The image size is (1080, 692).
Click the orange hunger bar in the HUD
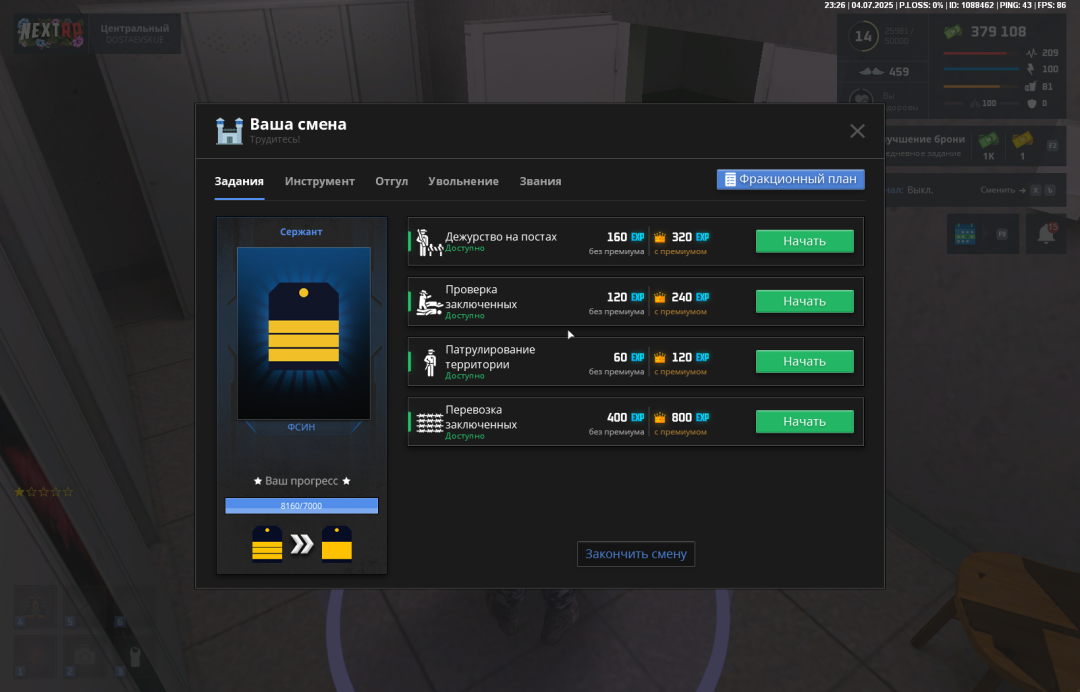click(x=982, y=86)
